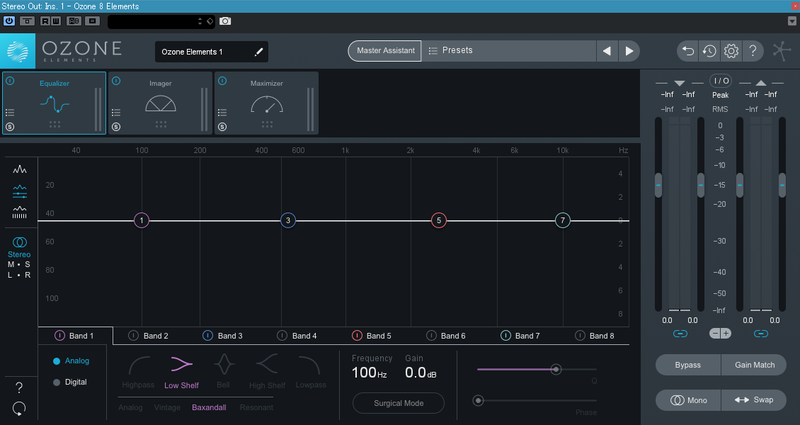The image size is (800, 425).
Task: Click the Undo arrow icon
Action: pyautogui.click(x=688, y=51)
